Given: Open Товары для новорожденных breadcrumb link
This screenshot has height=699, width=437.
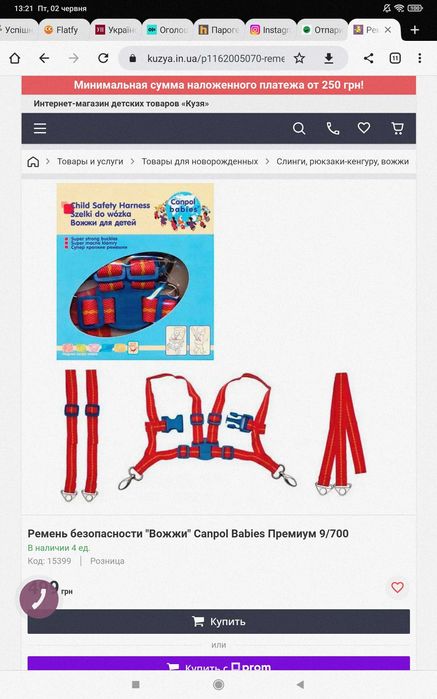Looking at the screenshot, I should point(200,161).
